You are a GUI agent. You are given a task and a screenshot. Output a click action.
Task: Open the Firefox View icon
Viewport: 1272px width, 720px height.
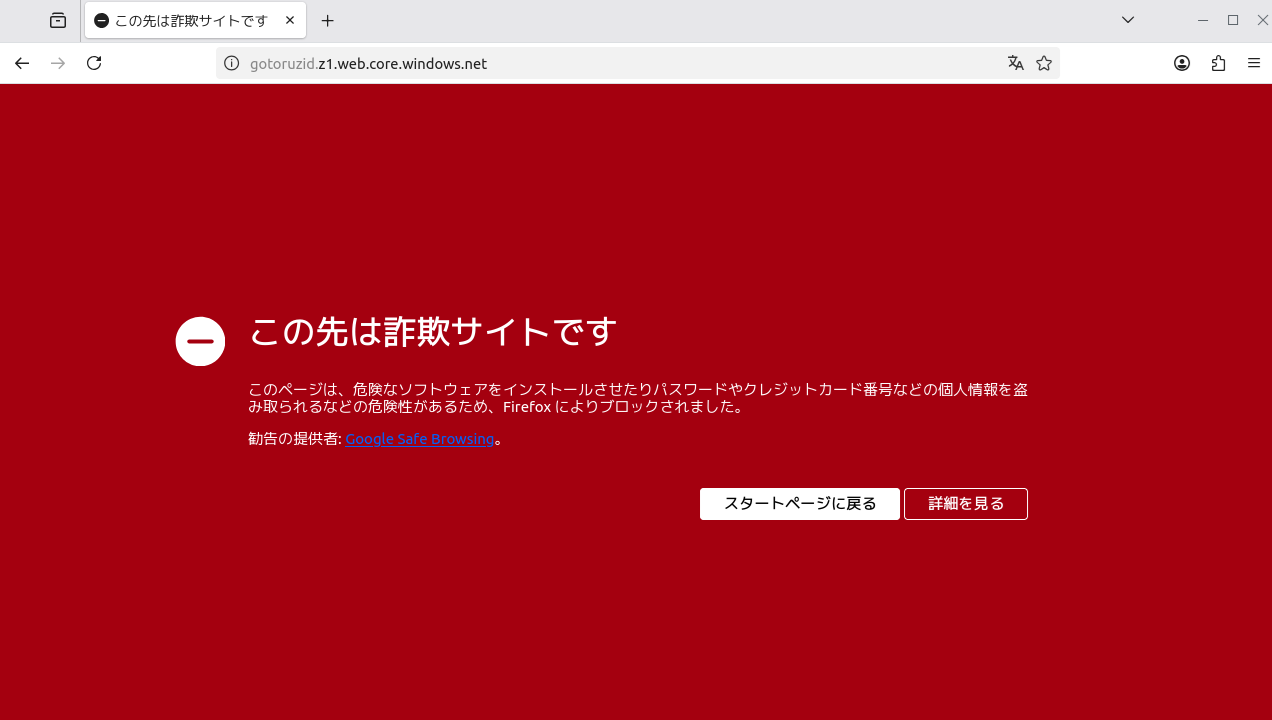[58, 20]
